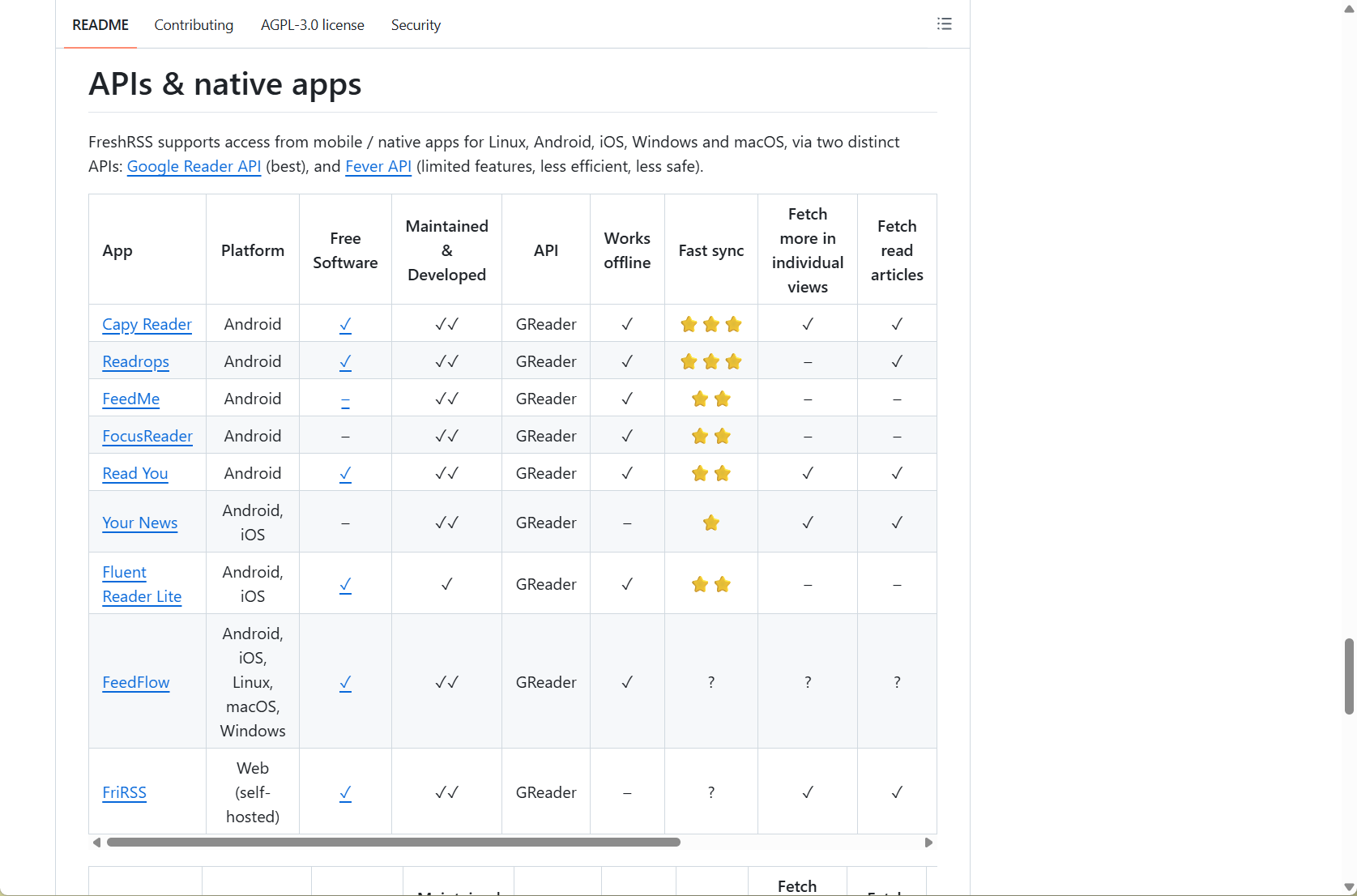Screen dimensions: 1357x896
Task: Click the "Works offline" column header
Action: 627,250
